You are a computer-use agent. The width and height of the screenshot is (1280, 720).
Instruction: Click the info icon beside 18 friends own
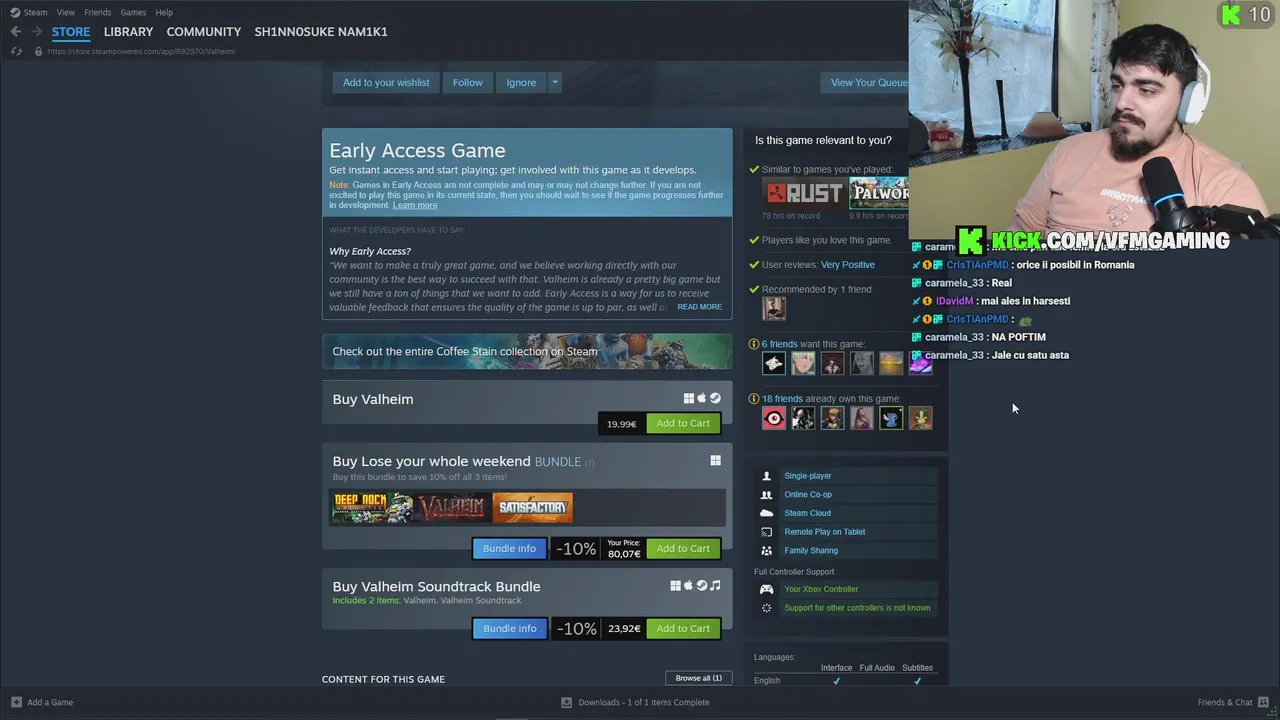[x=754, y=399]
